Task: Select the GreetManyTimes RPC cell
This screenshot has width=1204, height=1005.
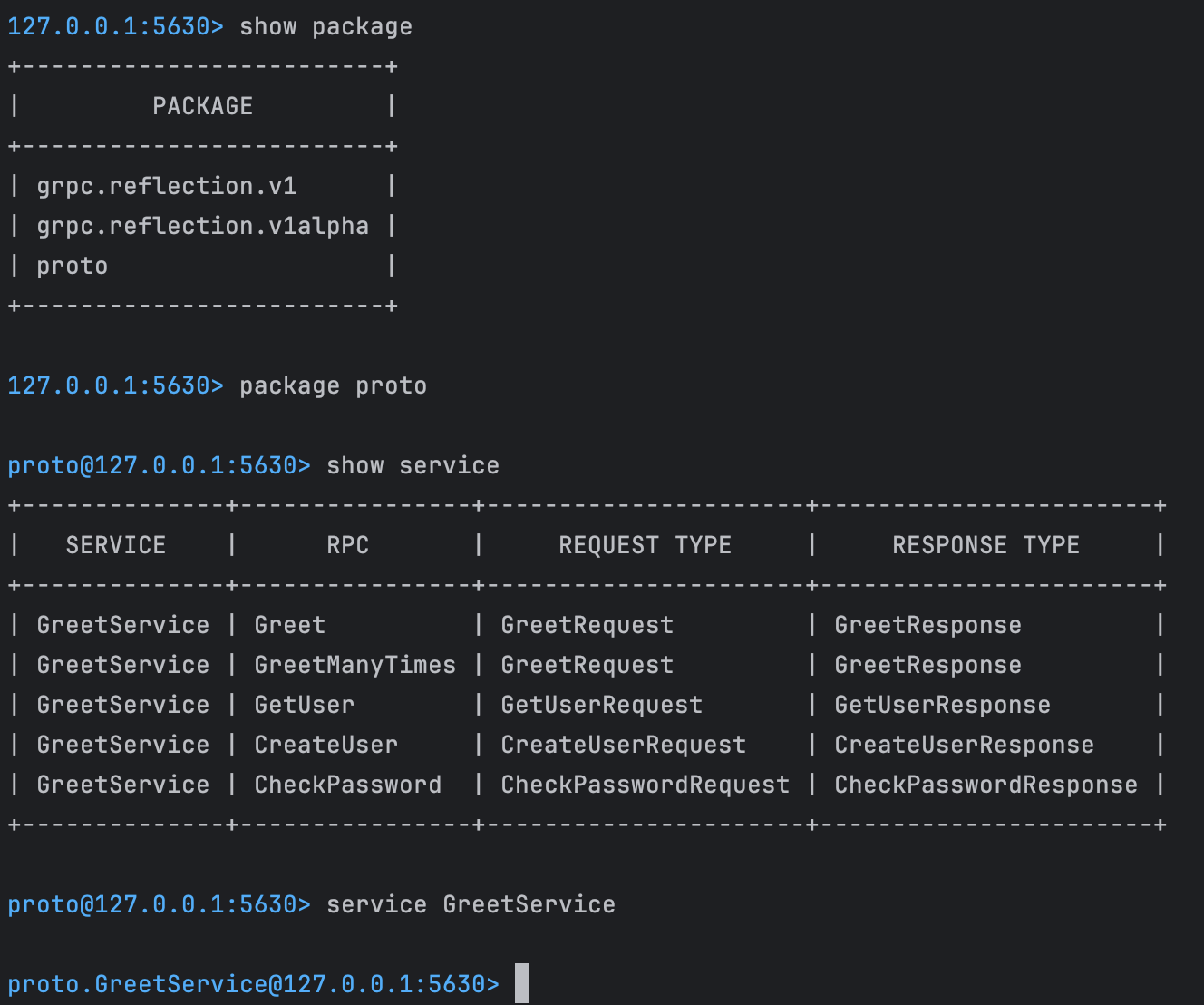Action: 354,665
